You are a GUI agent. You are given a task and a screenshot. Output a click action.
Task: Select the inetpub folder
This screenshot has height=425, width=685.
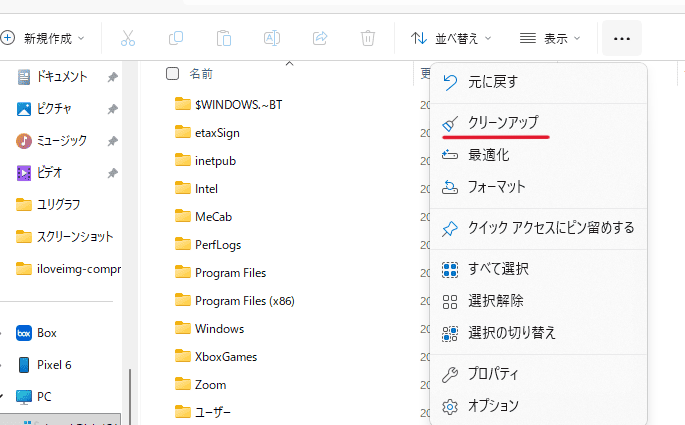point(205,161)
